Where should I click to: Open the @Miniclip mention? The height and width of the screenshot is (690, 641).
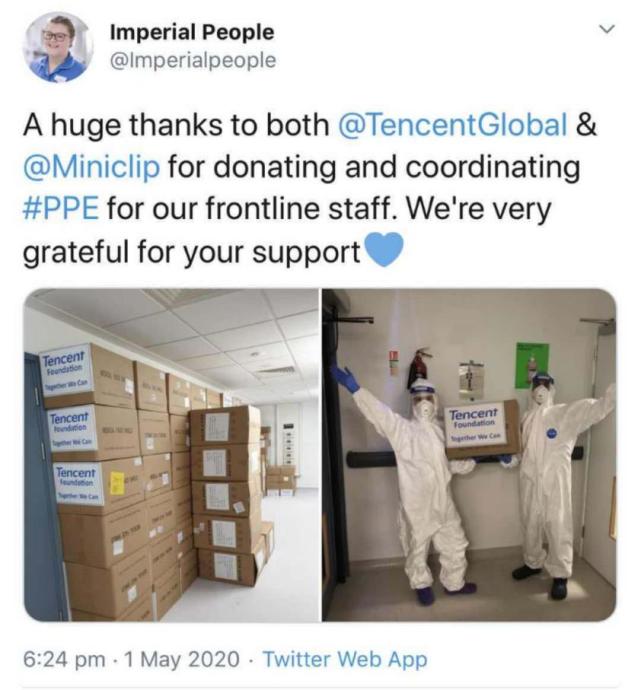(92, 167)
